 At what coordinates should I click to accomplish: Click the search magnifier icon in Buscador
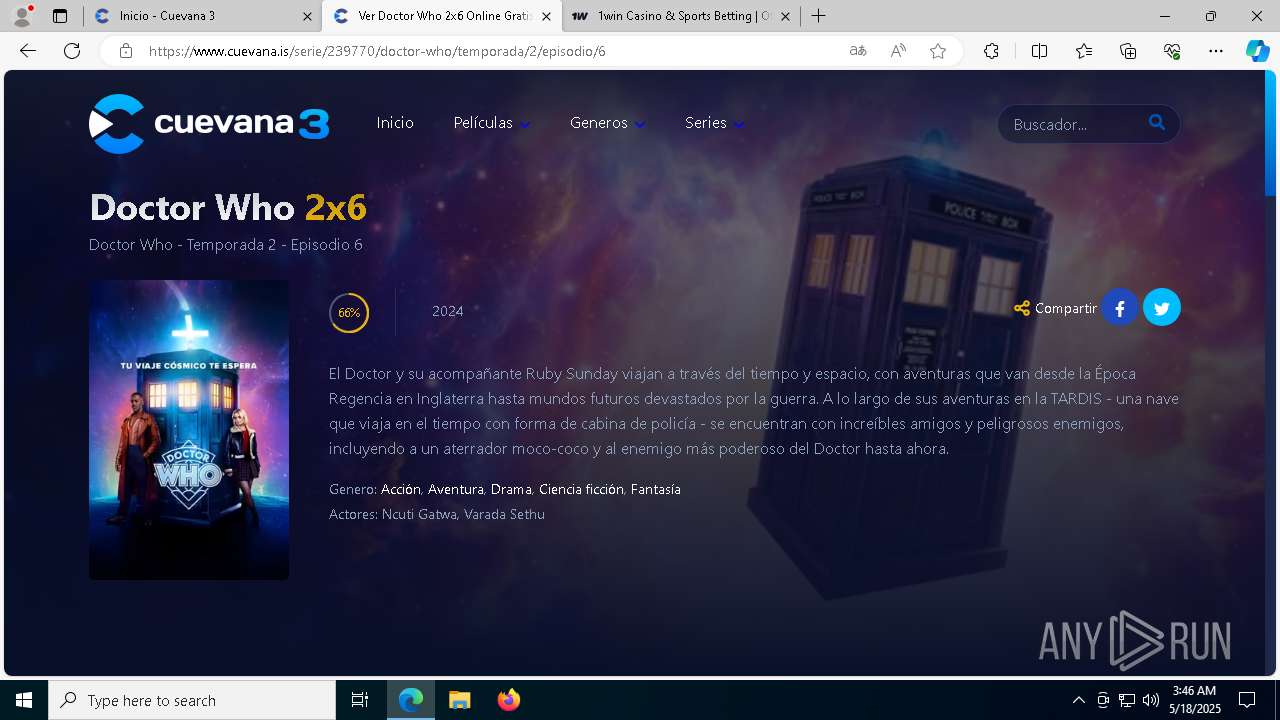point(1157,123)
